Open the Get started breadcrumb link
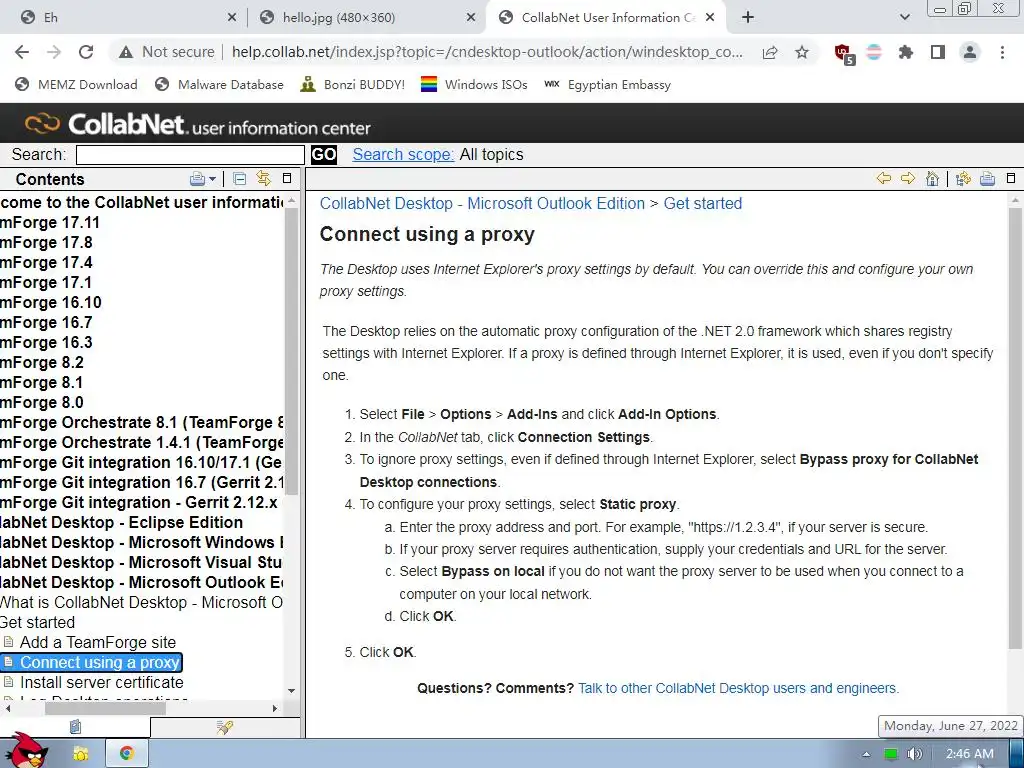The image size is (1024, 768). click(x=703, y=204)
